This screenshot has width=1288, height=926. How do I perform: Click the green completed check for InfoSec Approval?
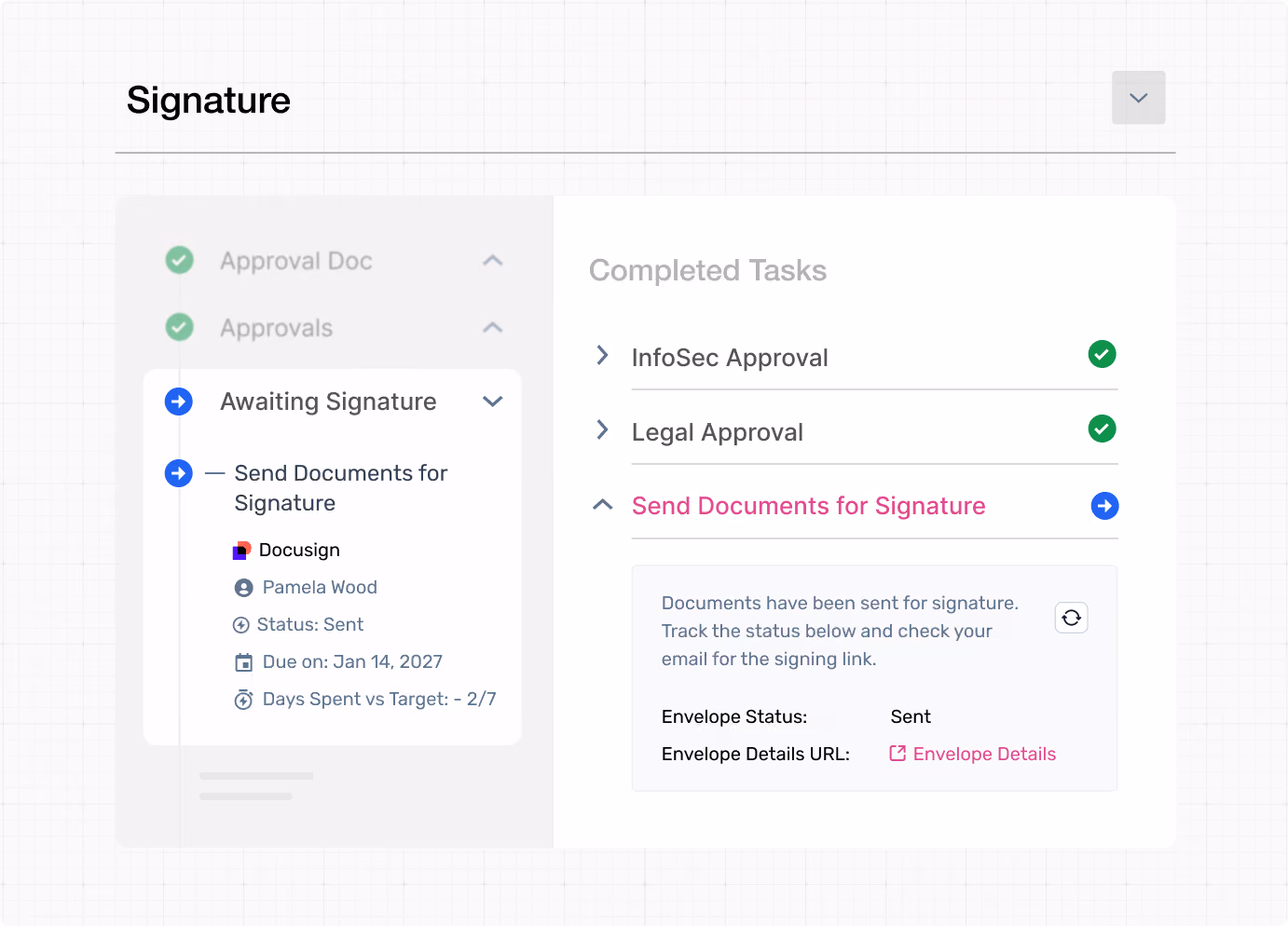1103,354
